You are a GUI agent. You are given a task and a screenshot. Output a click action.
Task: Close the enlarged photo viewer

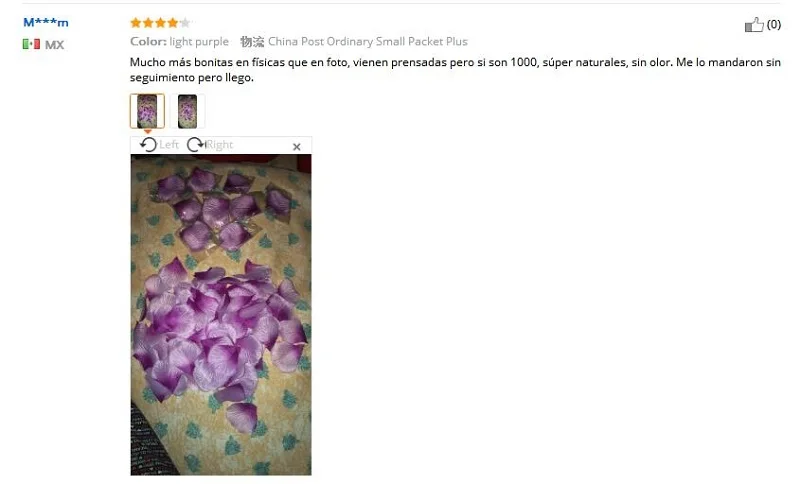coord(296,147)
